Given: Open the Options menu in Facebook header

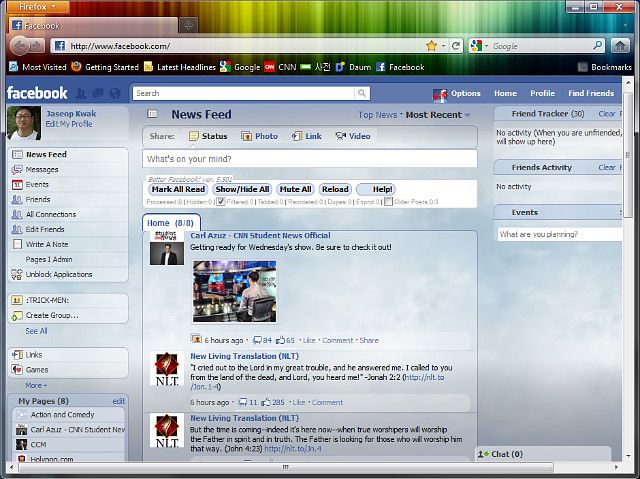Looking at the screenshot, I should [x=465, y=93].
